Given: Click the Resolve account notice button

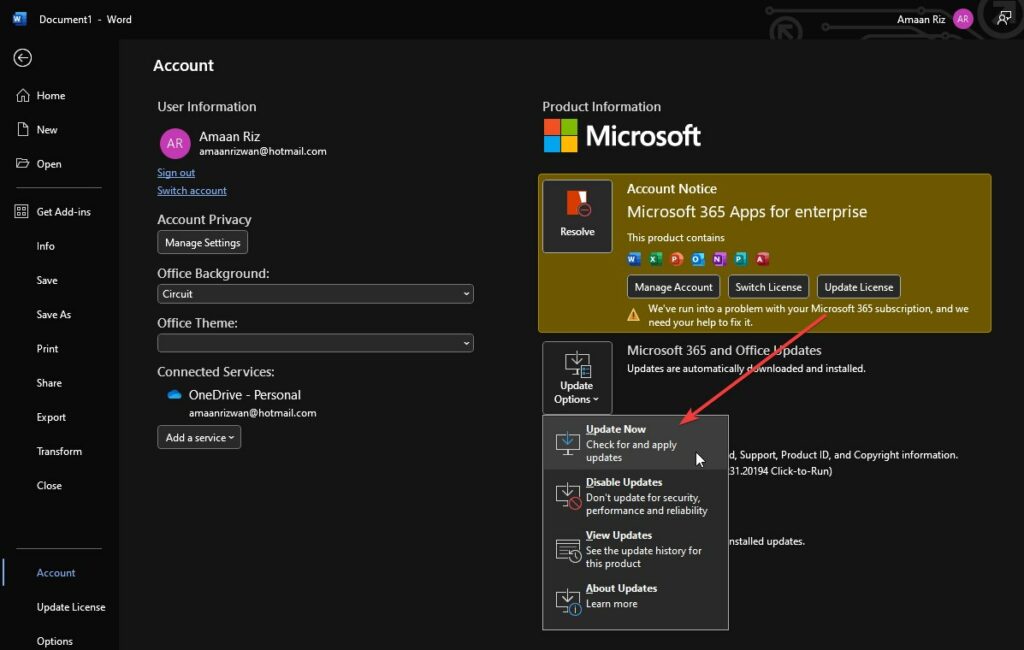Looking at the screenshot, I should [577, 216].
